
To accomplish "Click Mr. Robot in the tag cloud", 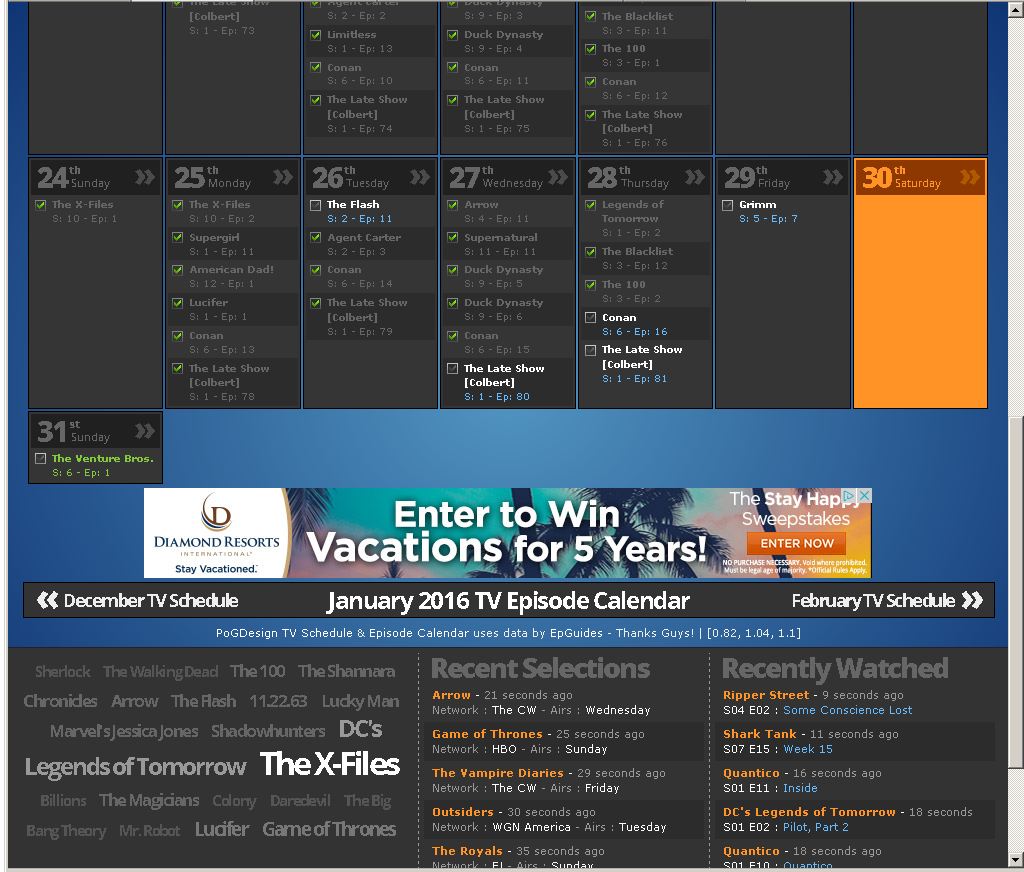I will tap(150, 831).
